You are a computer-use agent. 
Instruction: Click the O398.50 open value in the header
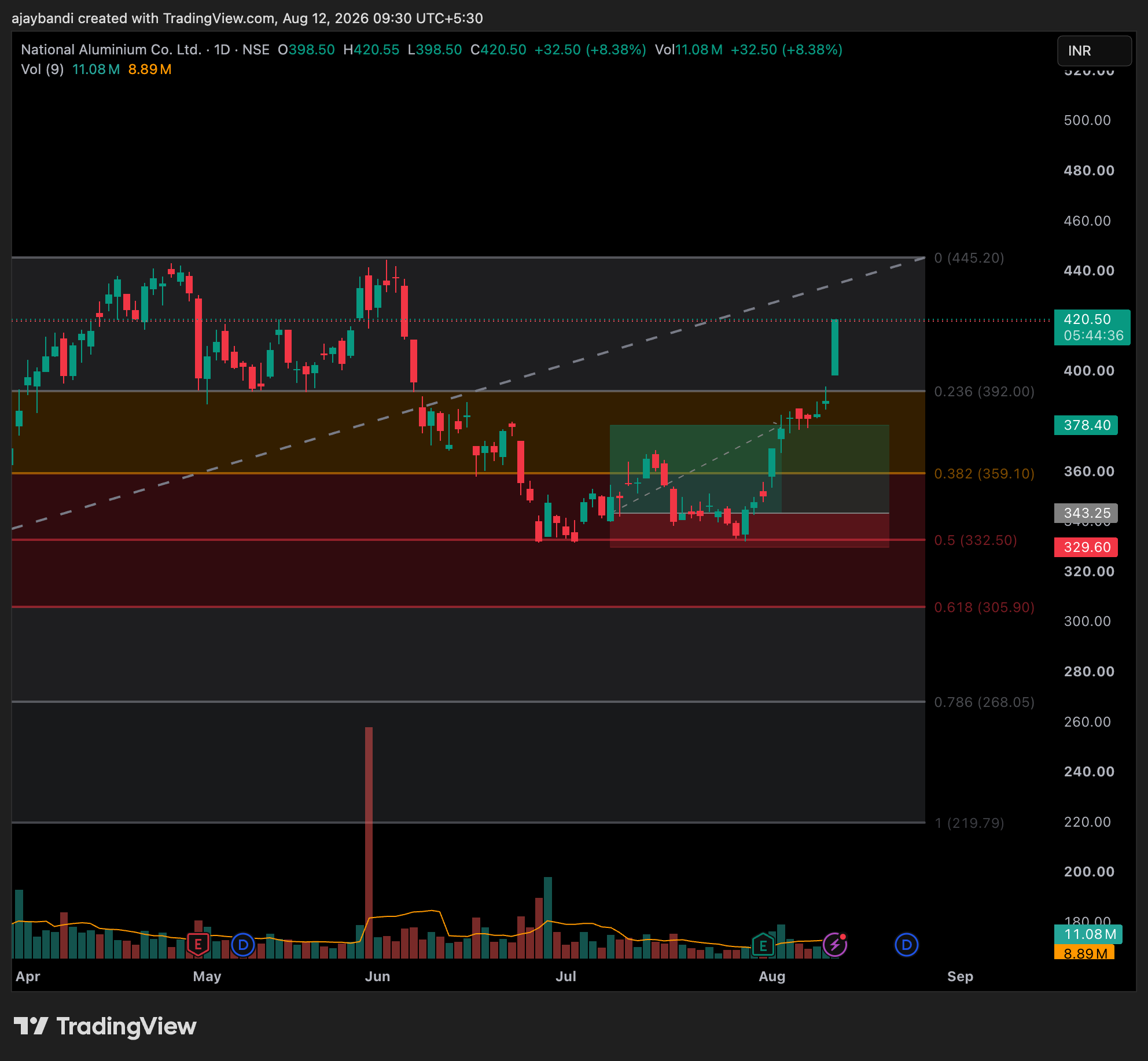click(x=306, y=50)
